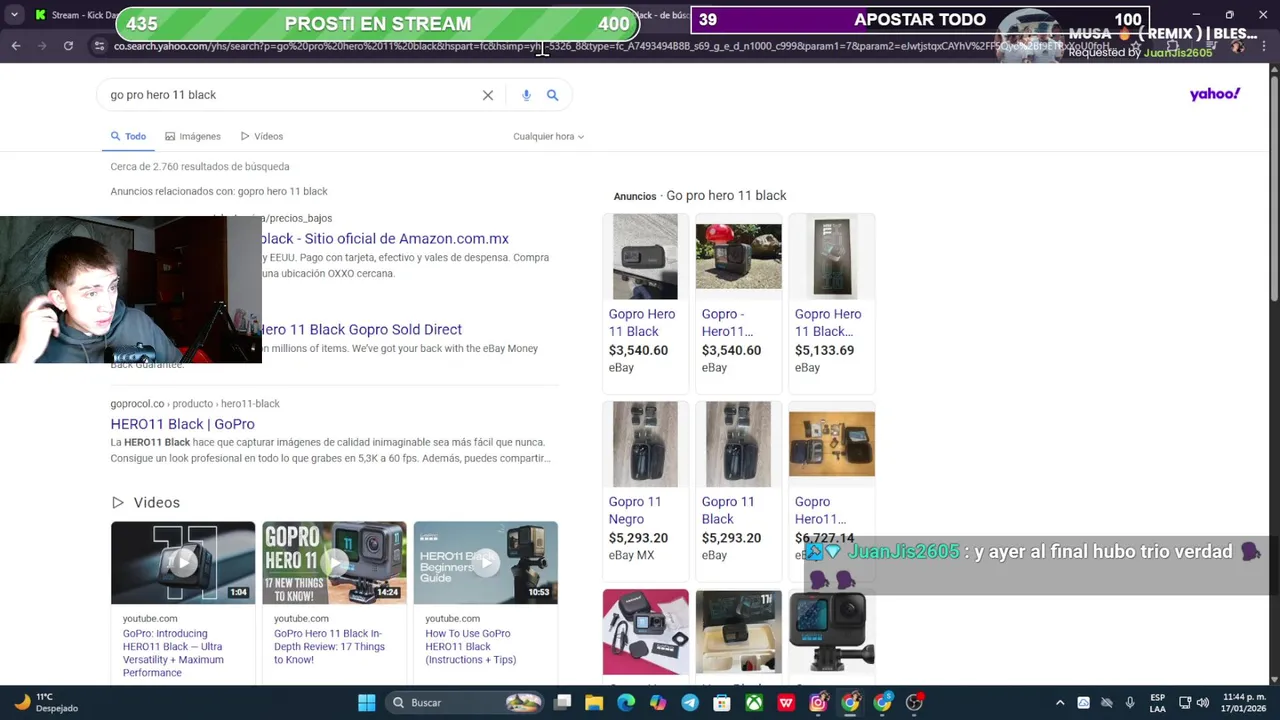This screenshot has width=1280, height=720.
Task: Open the browser tab search chevron
Action: pos(14,15)
